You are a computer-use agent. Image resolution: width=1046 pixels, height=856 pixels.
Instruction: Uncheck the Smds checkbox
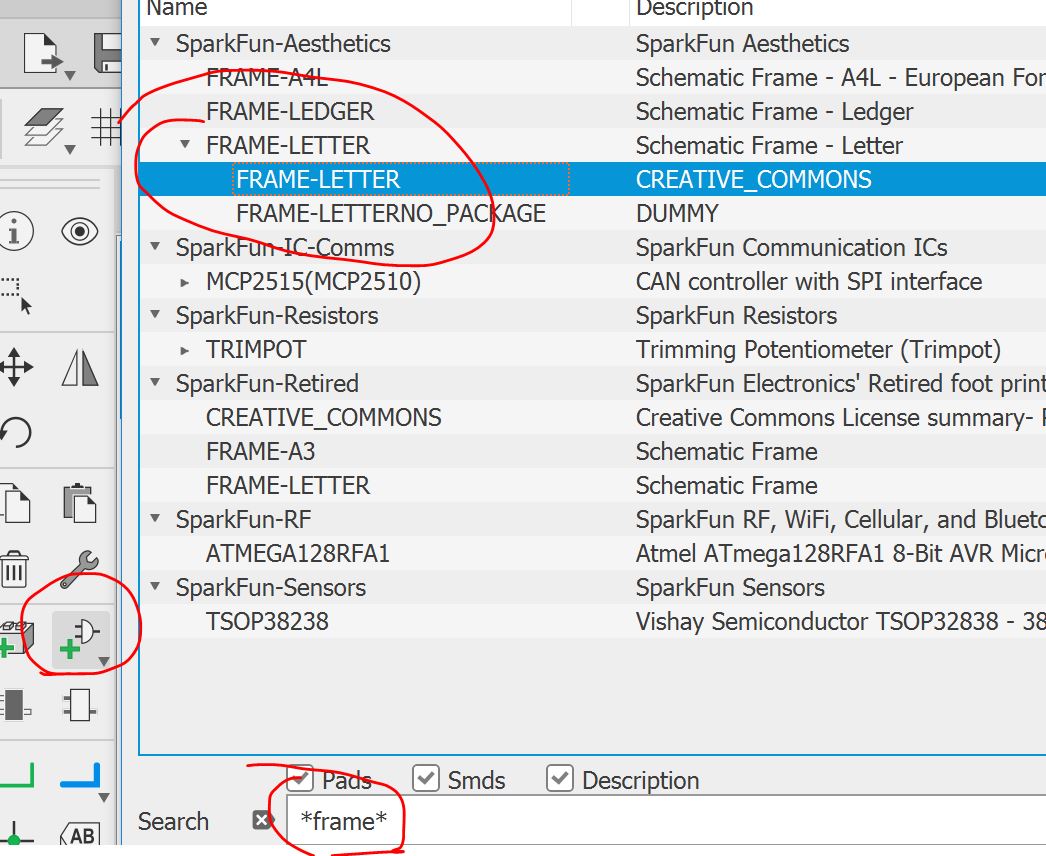(426, 778)
